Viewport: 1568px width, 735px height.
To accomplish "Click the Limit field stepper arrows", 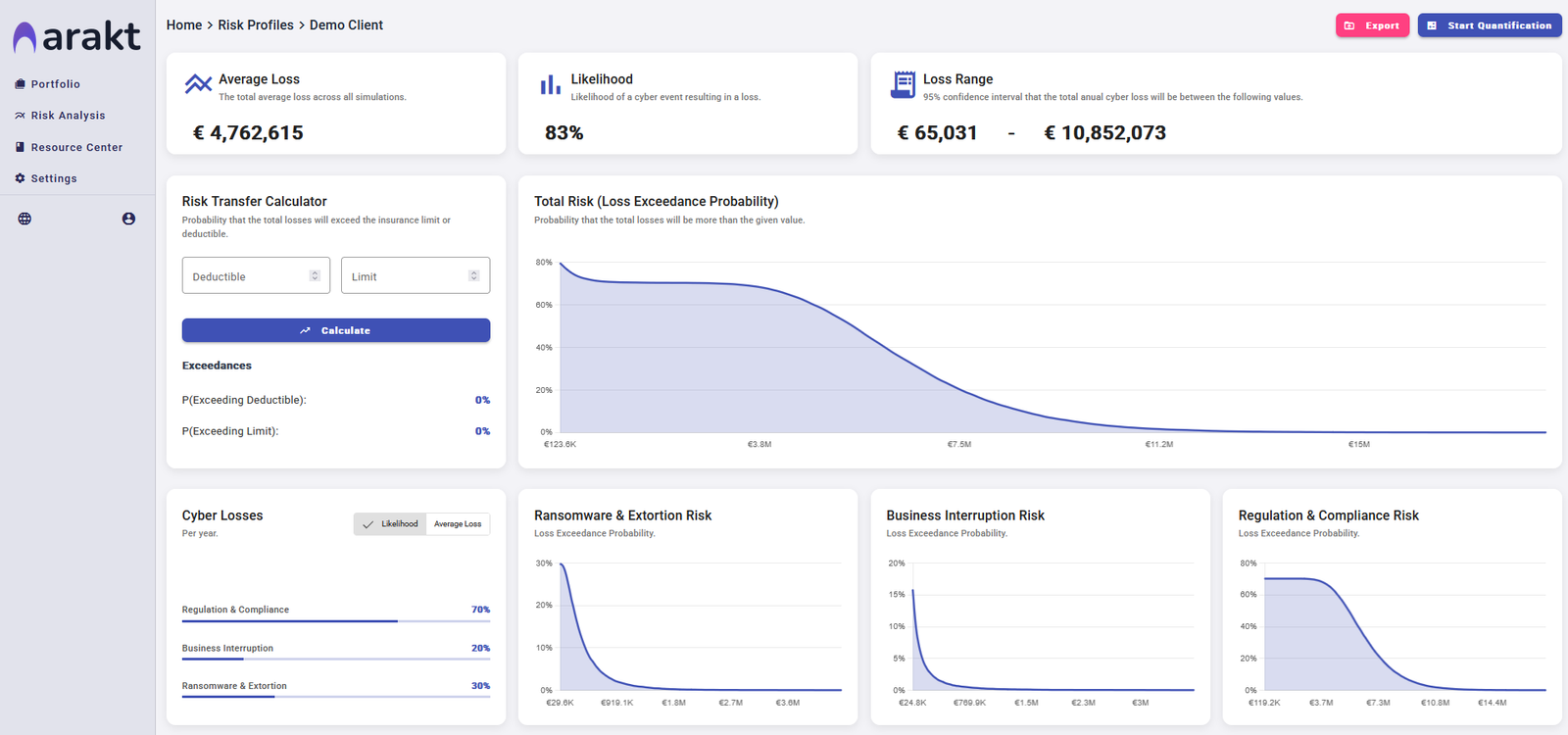I will [473, 275].
